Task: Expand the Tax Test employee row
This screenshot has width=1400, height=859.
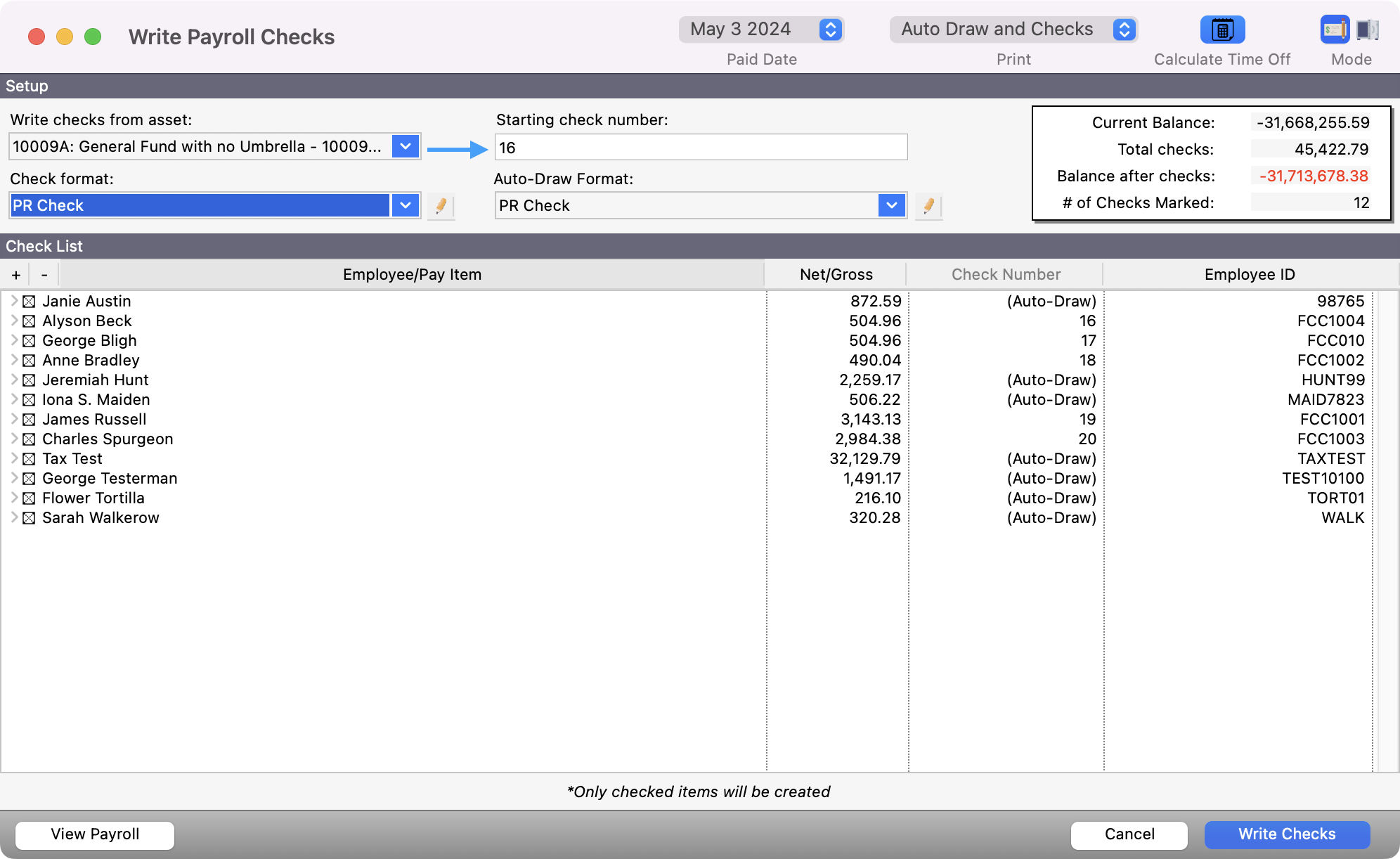Action: 14,458
